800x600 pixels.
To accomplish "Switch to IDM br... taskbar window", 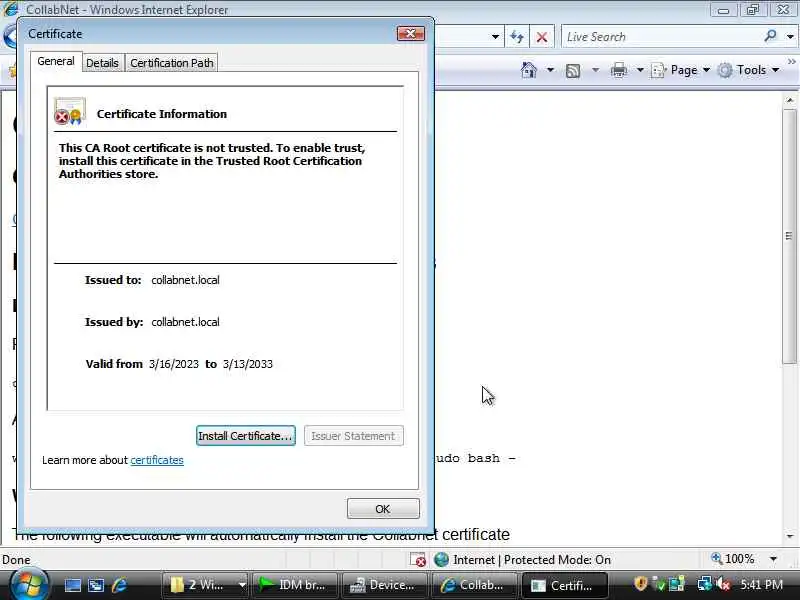I will pyautogui.click(x=294, y=585).
